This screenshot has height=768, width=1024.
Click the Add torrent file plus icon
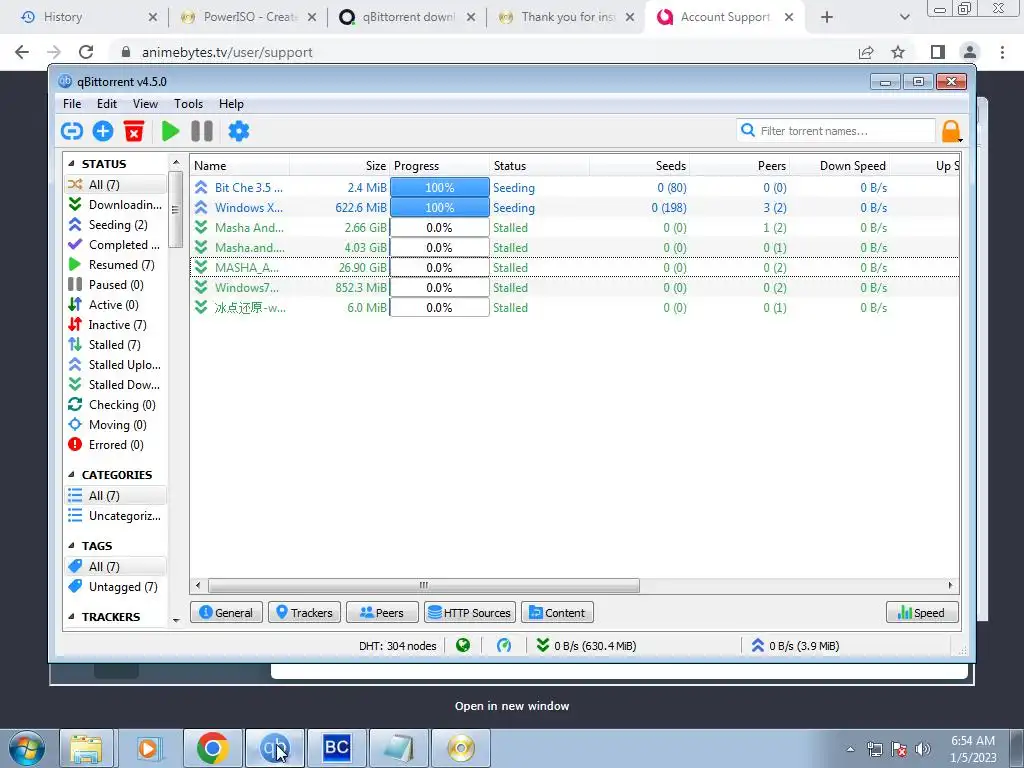click(103, 131)
